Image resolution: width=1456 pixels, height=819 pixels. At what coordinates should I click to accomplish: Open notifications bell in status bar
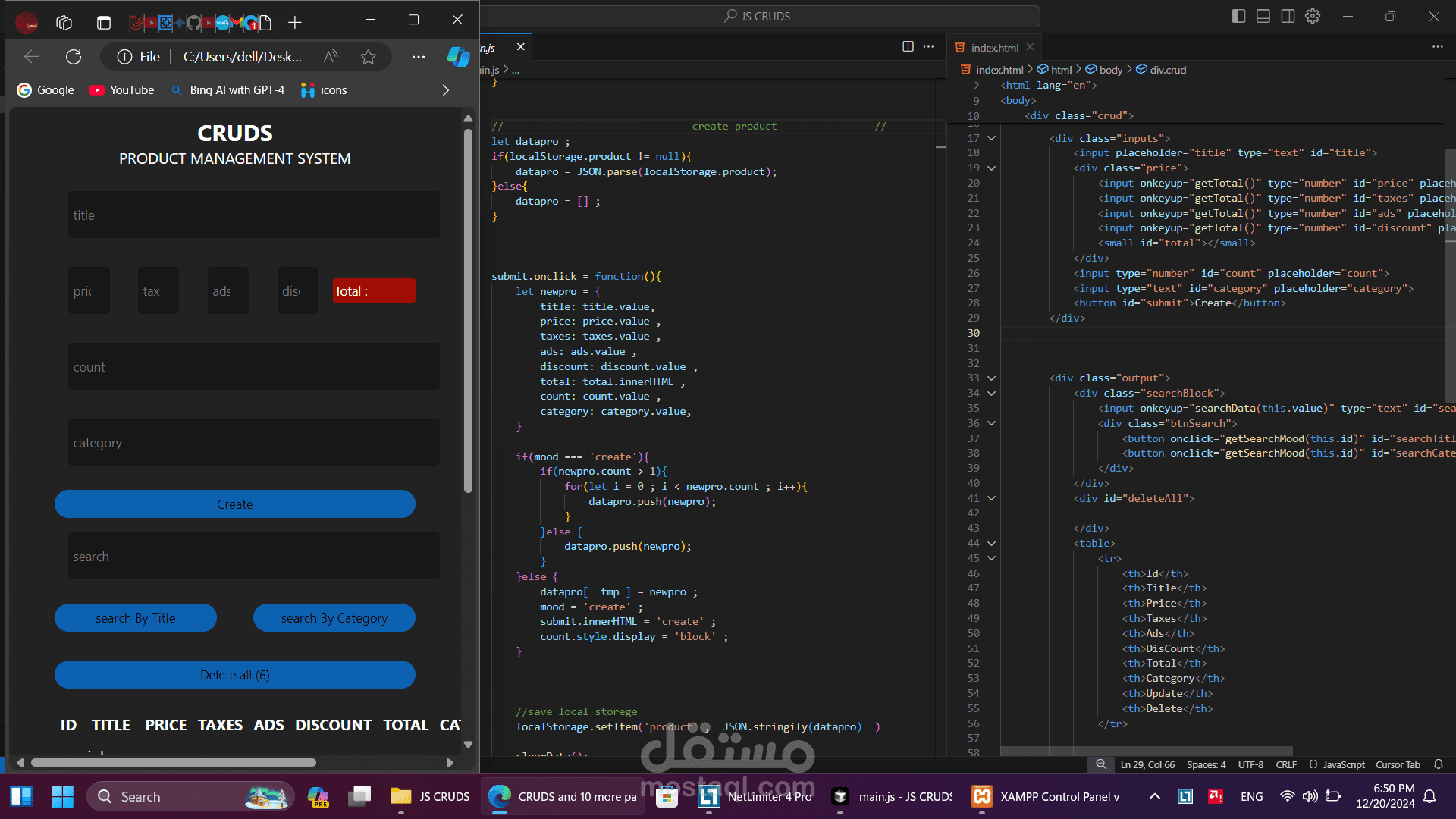point(1439,764)
